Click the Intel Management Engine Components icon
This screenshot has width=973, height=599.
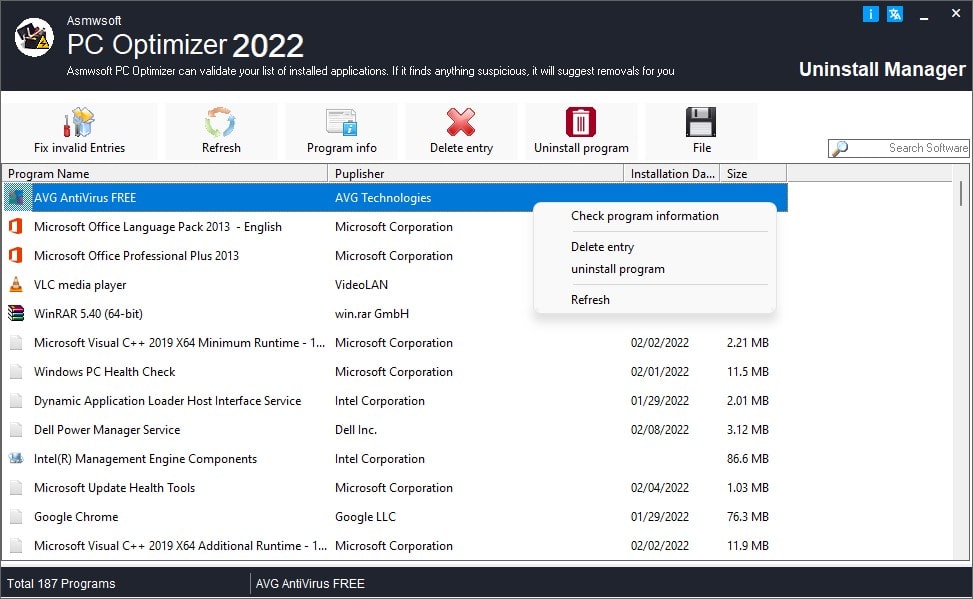click(x=16, y=458)
